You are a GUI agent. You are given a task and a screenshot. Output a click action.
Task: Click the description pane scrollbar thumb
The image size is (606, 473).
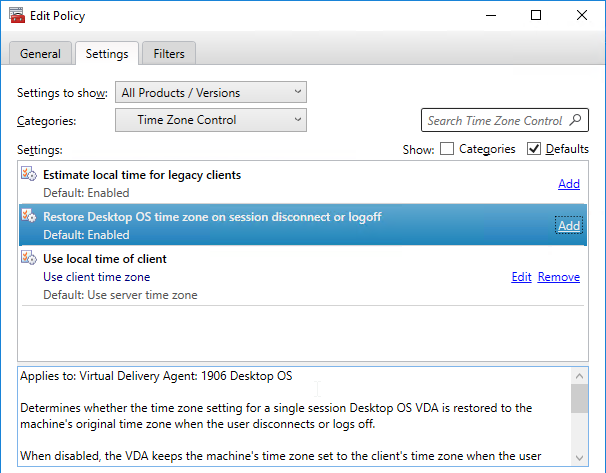pos(579,398)
